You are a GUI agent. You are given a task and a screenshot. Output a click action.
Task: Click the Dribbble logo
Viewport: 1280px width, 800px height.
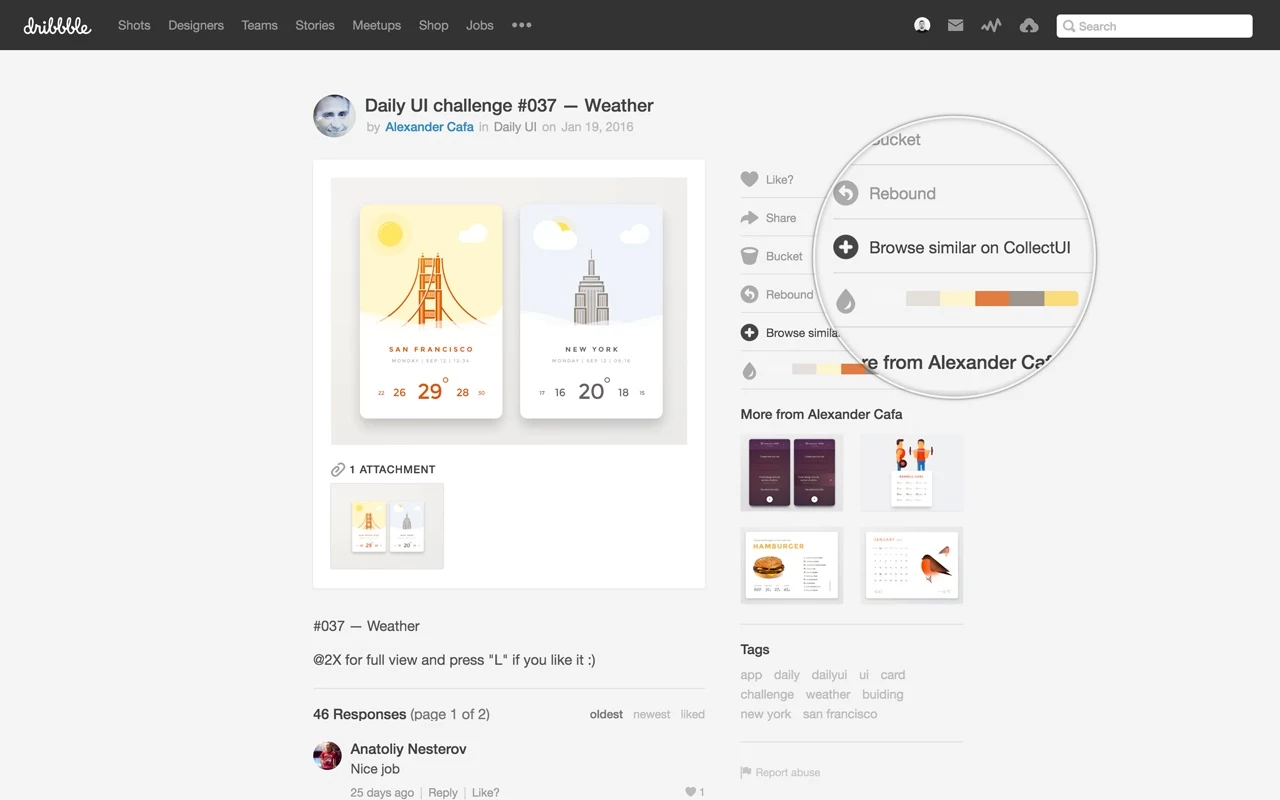coord(57,26)
